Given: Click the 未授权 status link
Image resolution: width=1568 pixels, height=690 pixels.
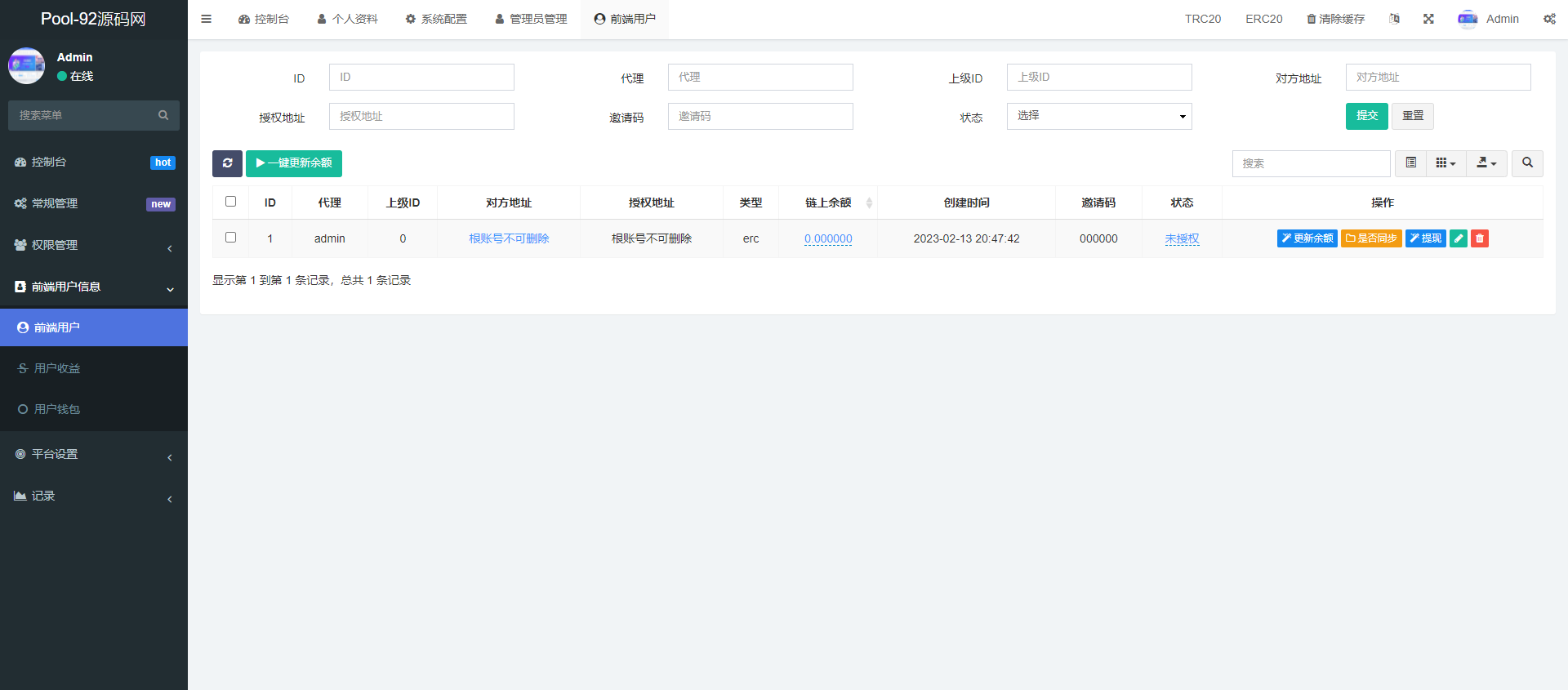Looking at the screenshot, I should click(x=1182, y=238).
